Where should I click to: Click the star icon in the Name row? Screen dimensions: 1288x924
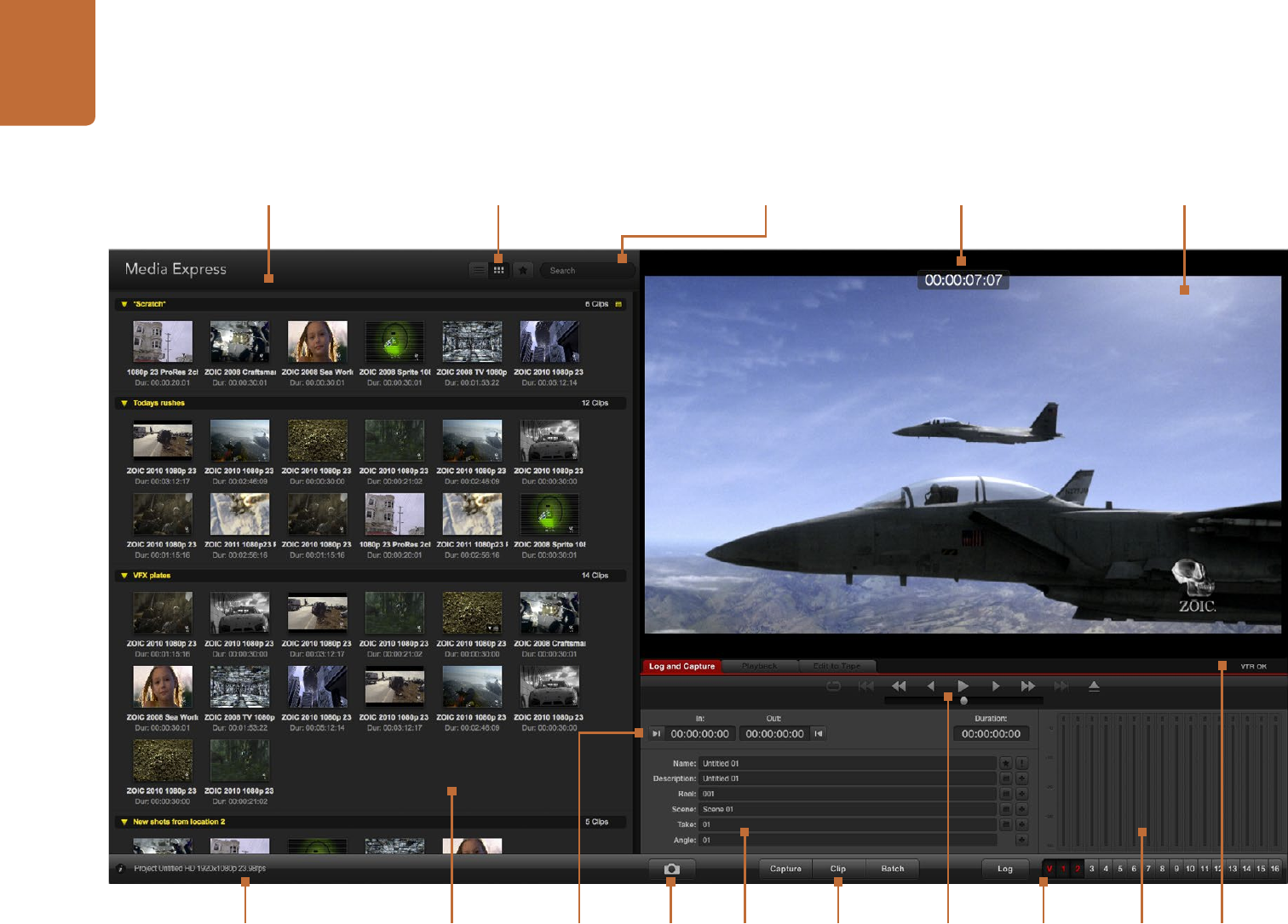click(x=1006, y=764)
